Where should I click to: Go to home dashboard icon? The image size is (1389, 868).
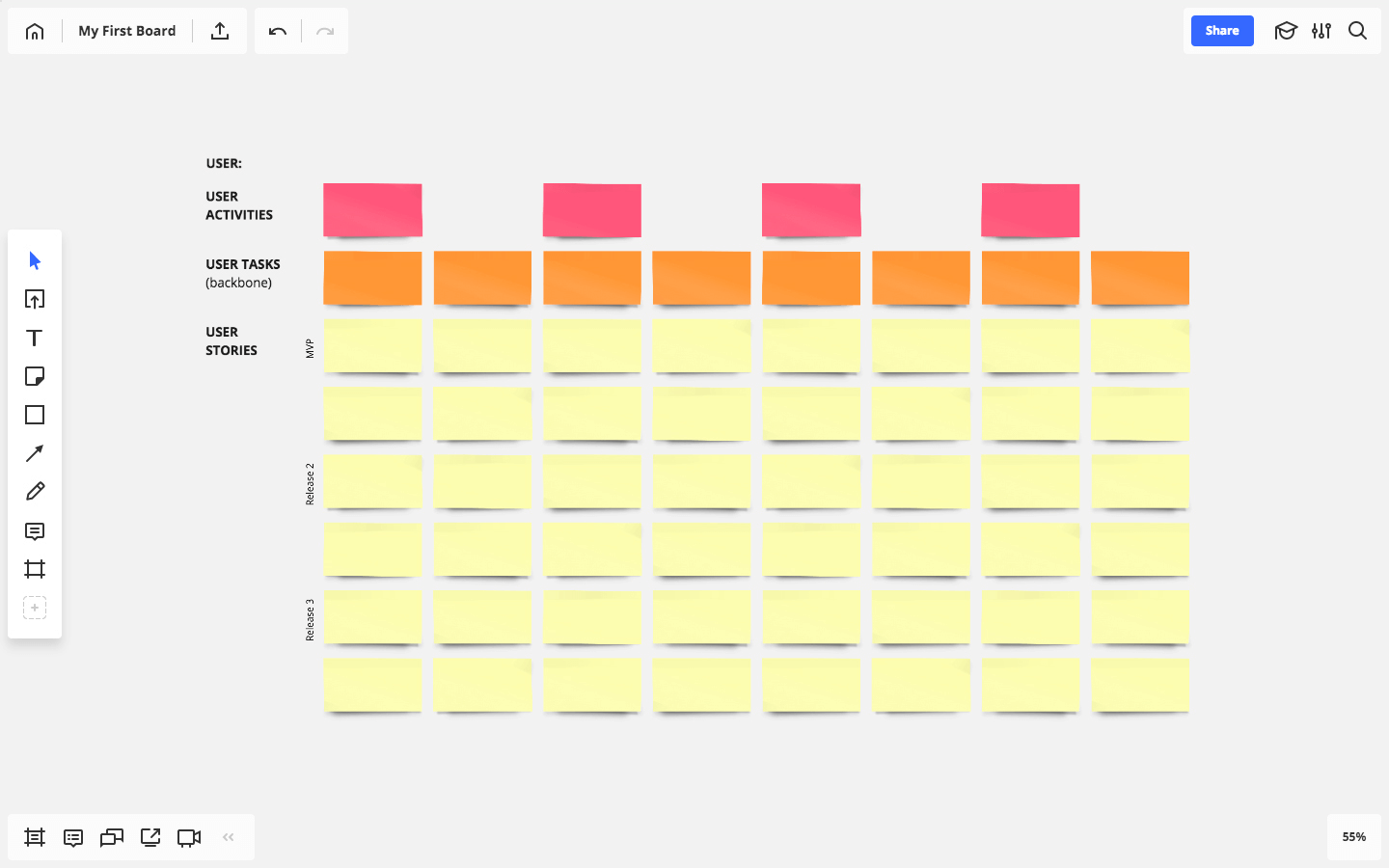[x=35, y=31]
